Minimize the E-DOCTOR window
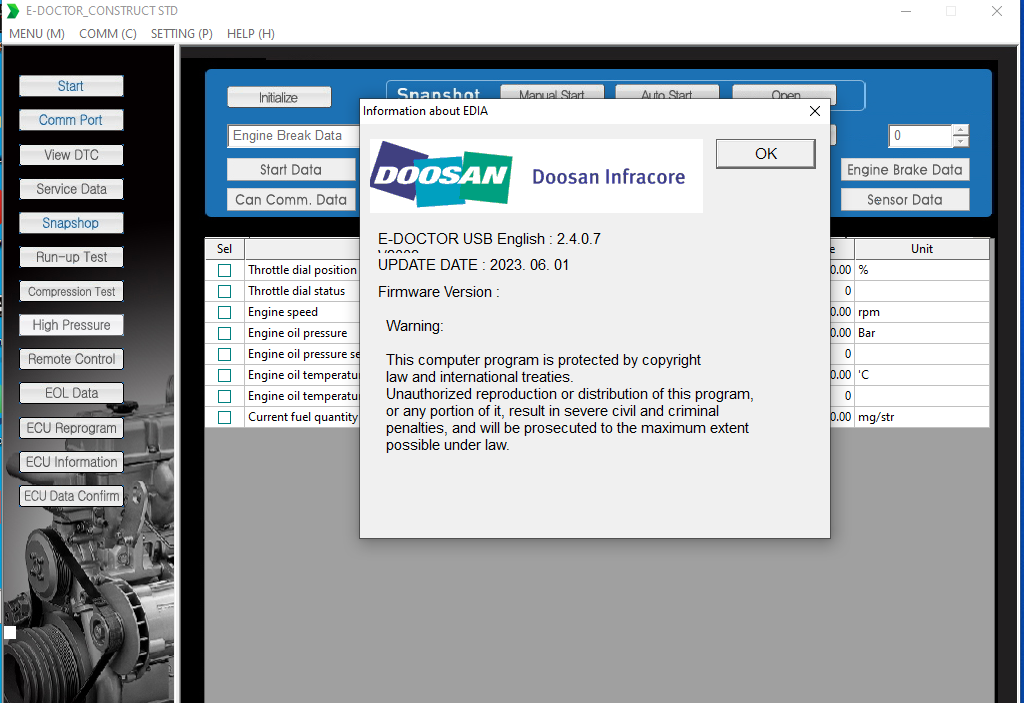The width and height of the screenshot is (1024, 703). 906,11
